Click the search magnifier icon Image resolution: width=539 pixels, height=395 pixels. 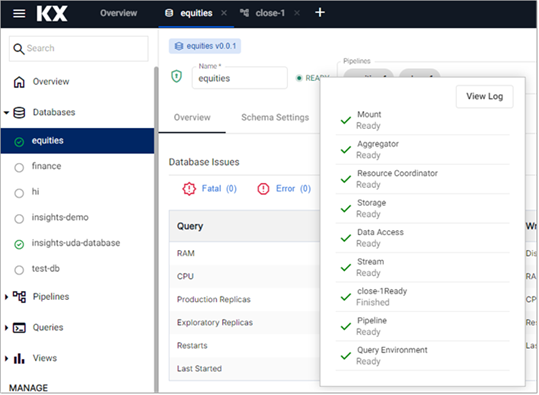(19, 48)
